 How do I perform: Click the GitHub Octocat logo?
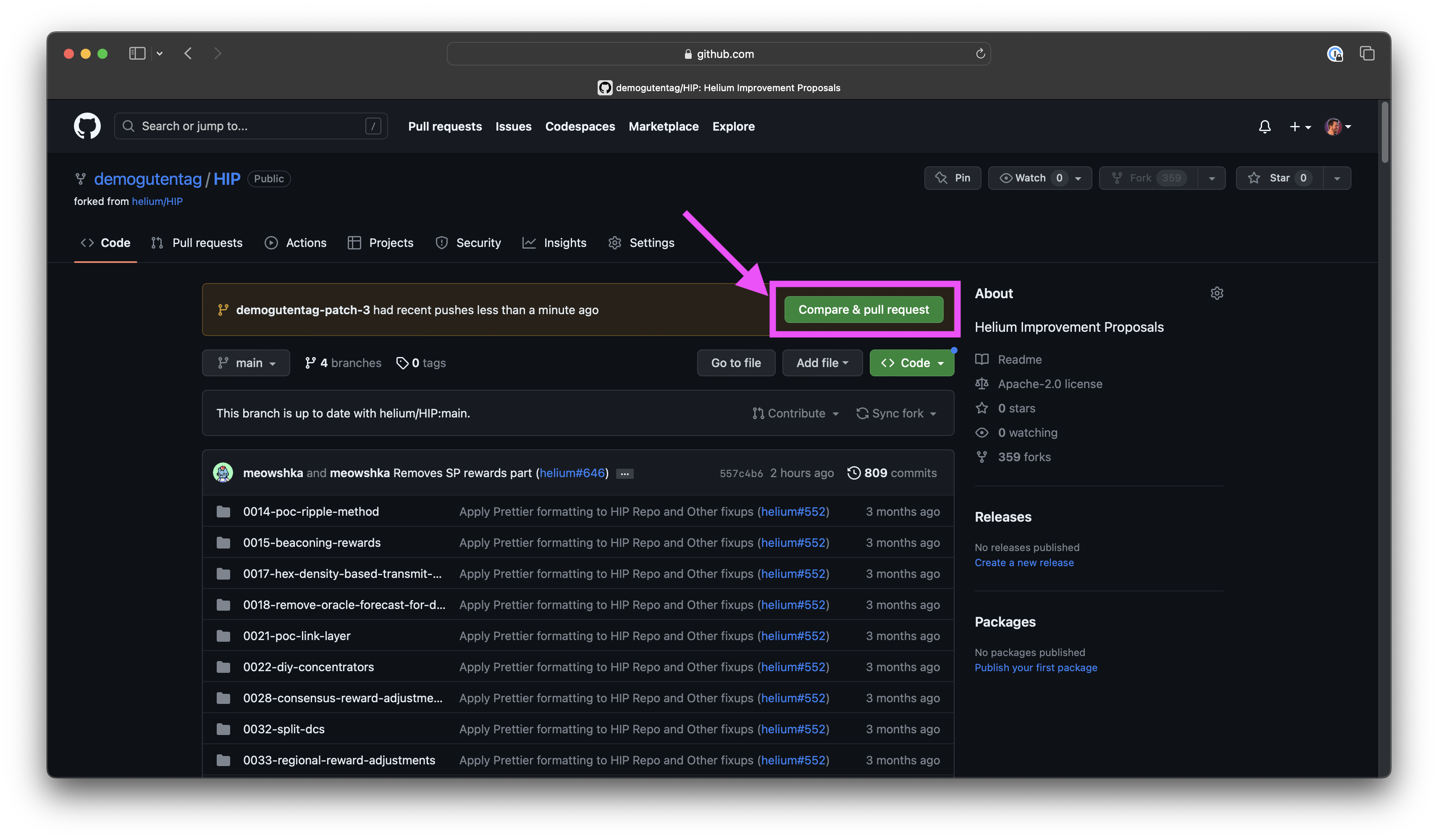(87, 126)
